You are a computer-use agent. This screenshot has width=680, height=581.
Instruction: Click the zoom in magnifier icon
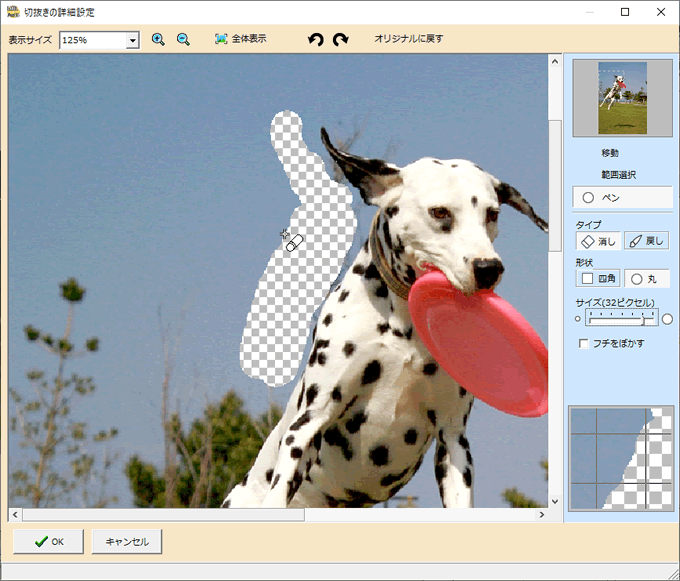[158, 40]
